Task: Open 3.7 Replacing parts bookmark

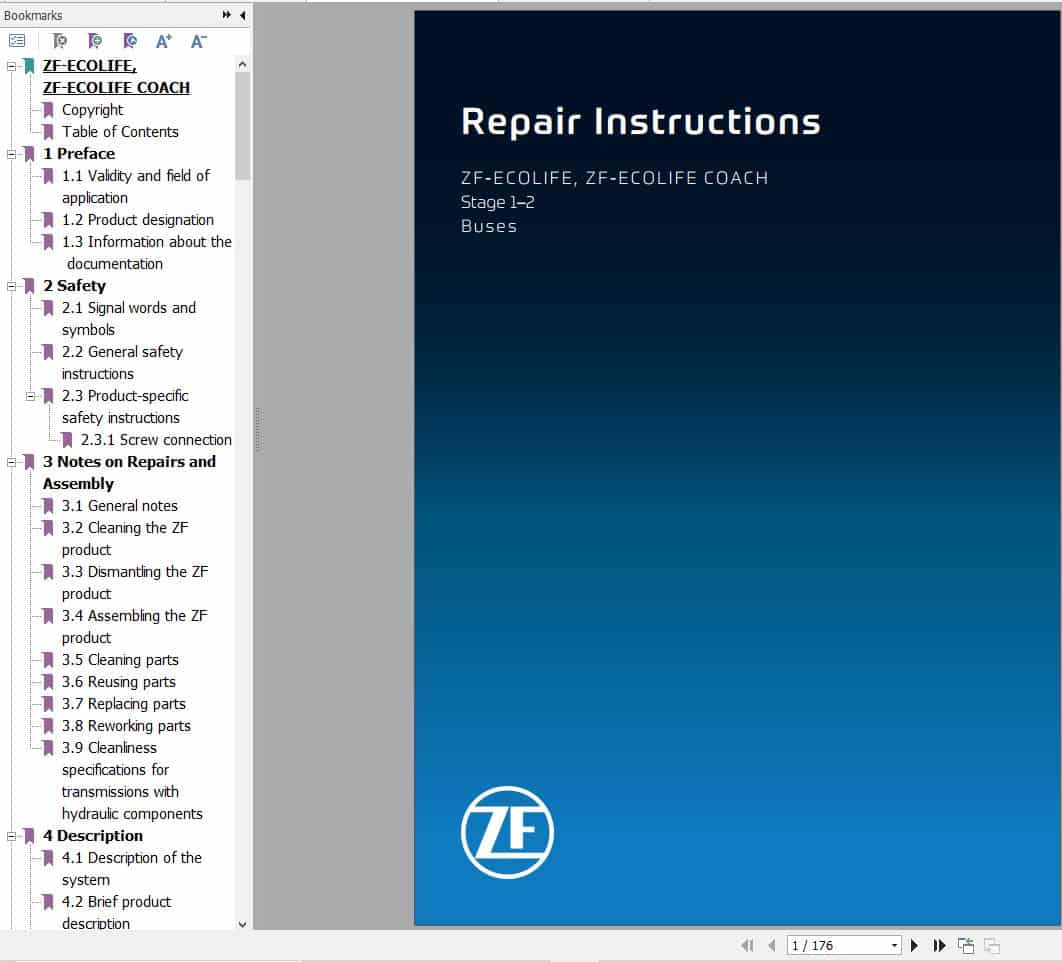Action: coord(124,704)
